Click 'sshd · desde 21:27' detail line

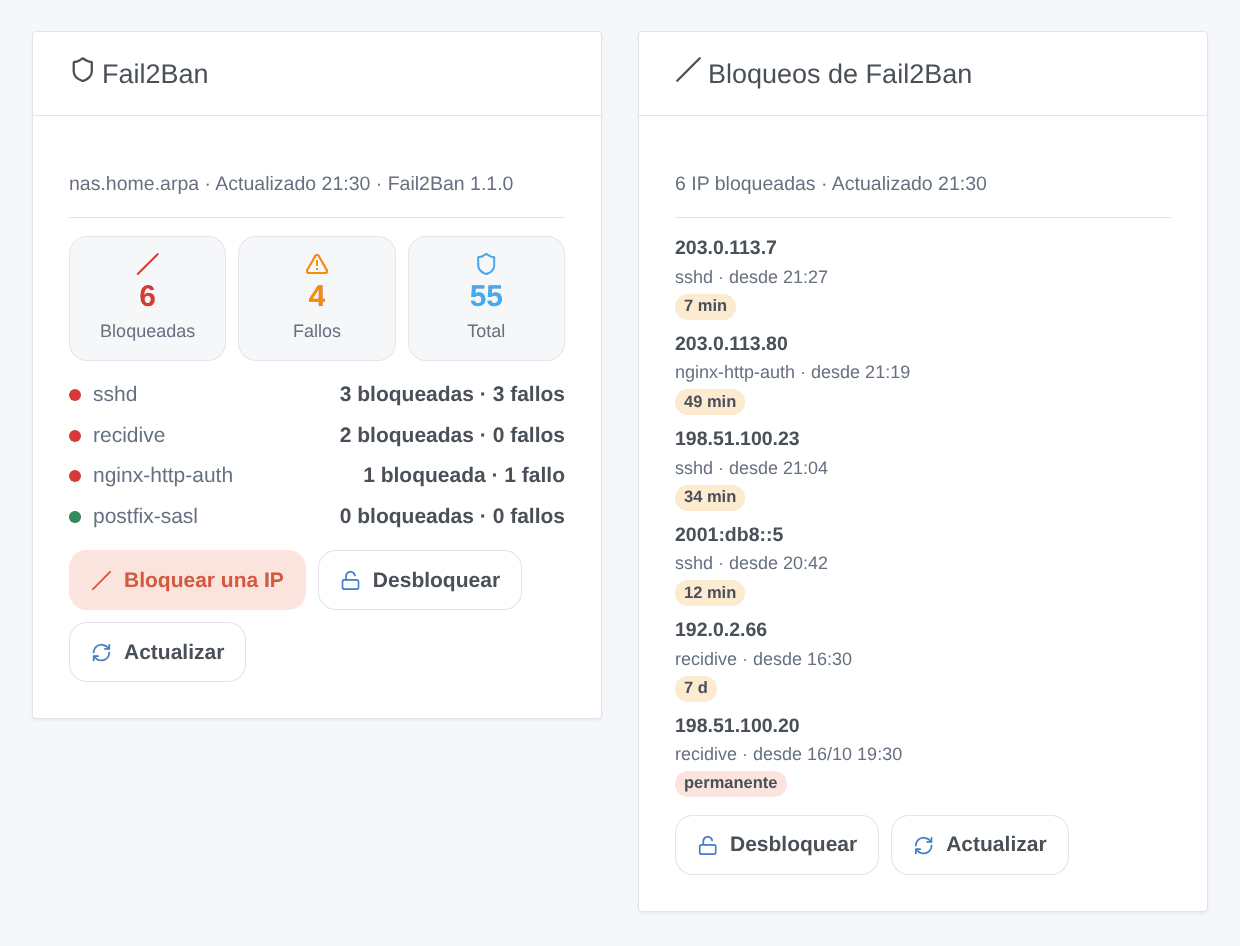click(x=751, y=277)
